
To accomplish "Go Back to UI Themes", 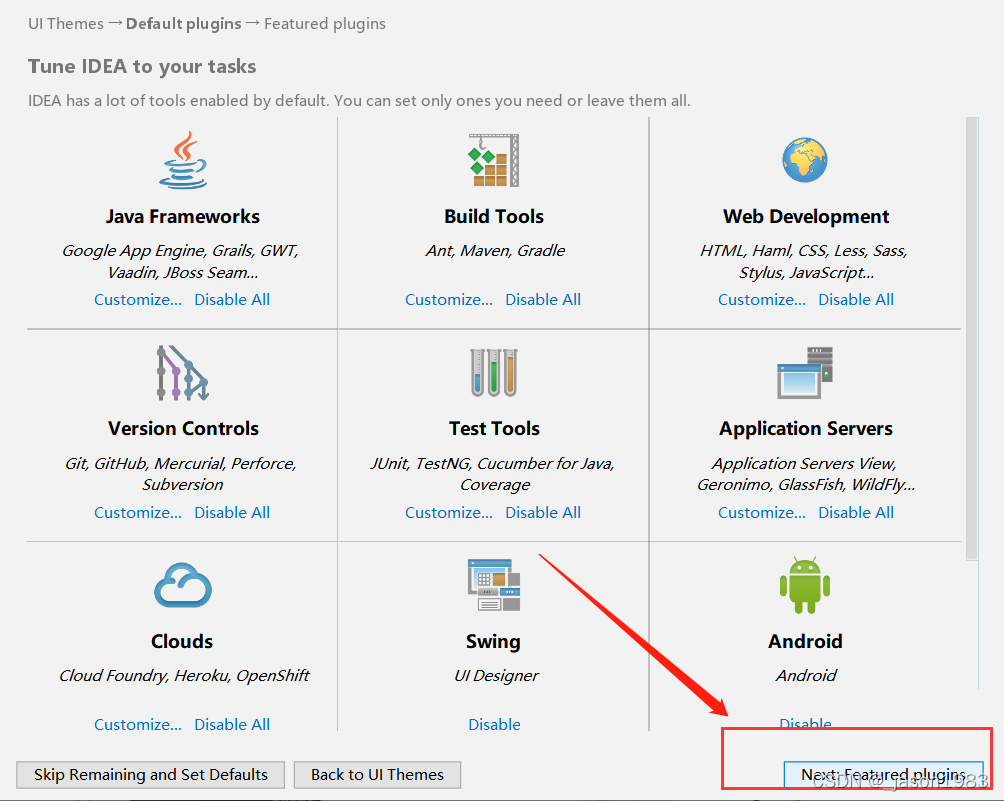I will 377,775.
